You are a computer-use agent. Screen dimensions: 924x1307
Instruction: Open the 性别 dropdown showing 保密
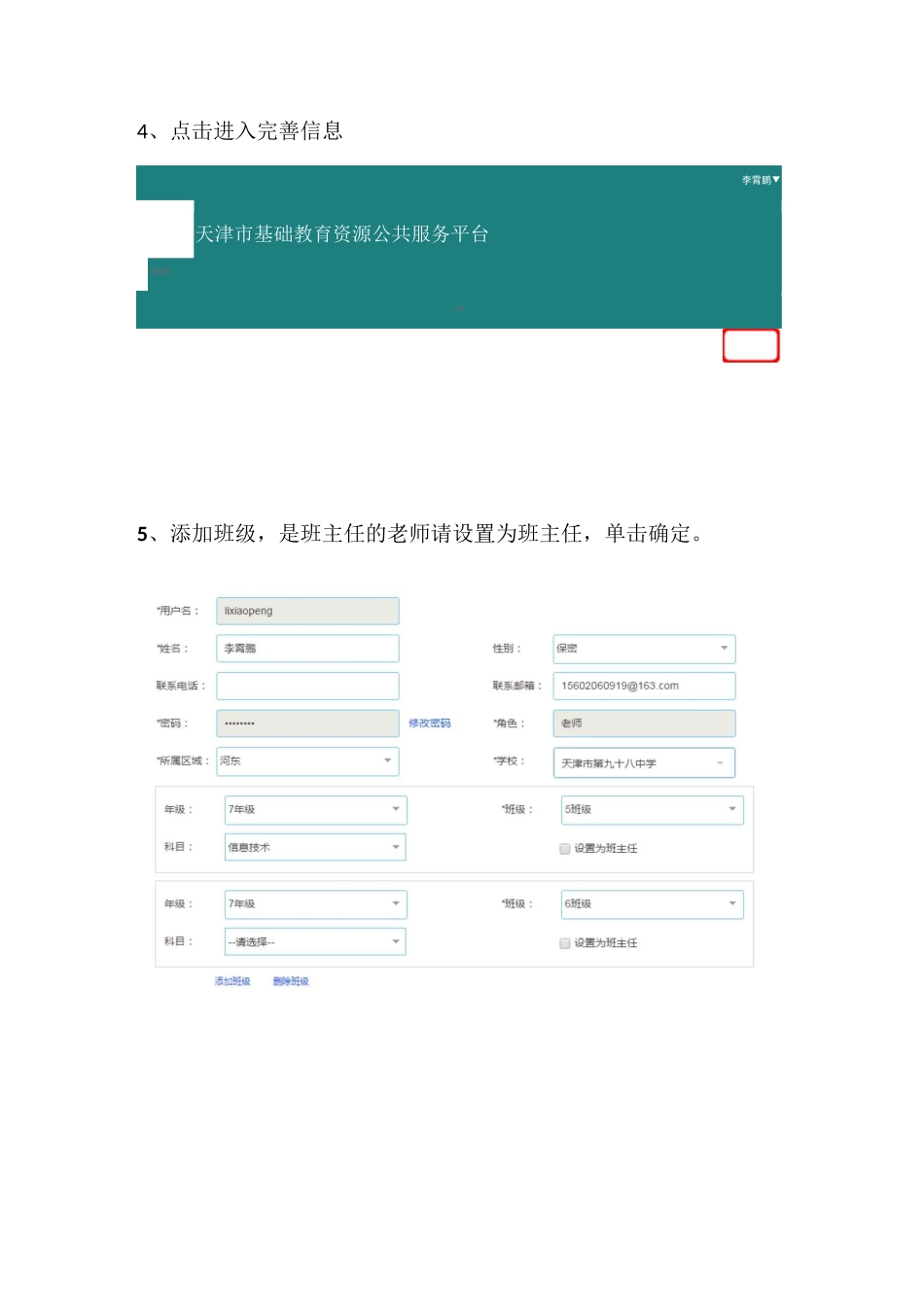[644, 649]
